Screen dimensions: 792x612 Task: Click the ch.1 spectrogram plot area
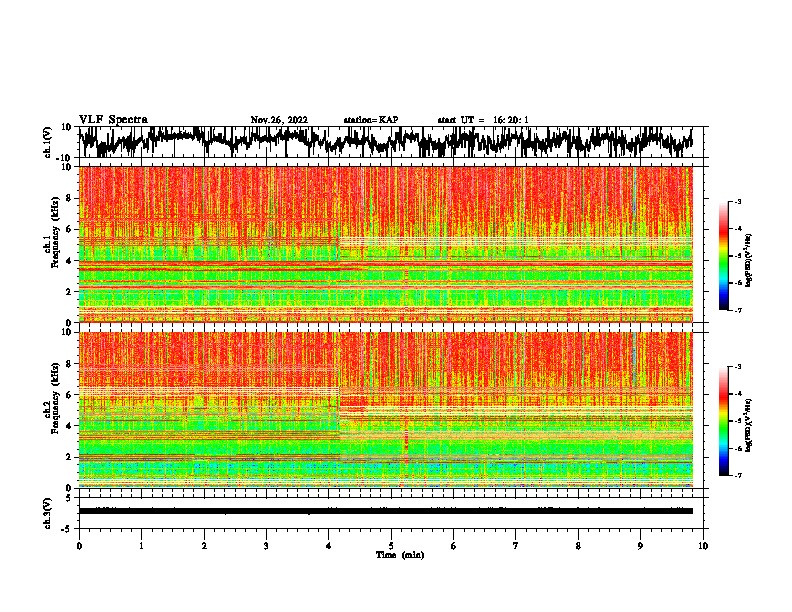[386, 244]
